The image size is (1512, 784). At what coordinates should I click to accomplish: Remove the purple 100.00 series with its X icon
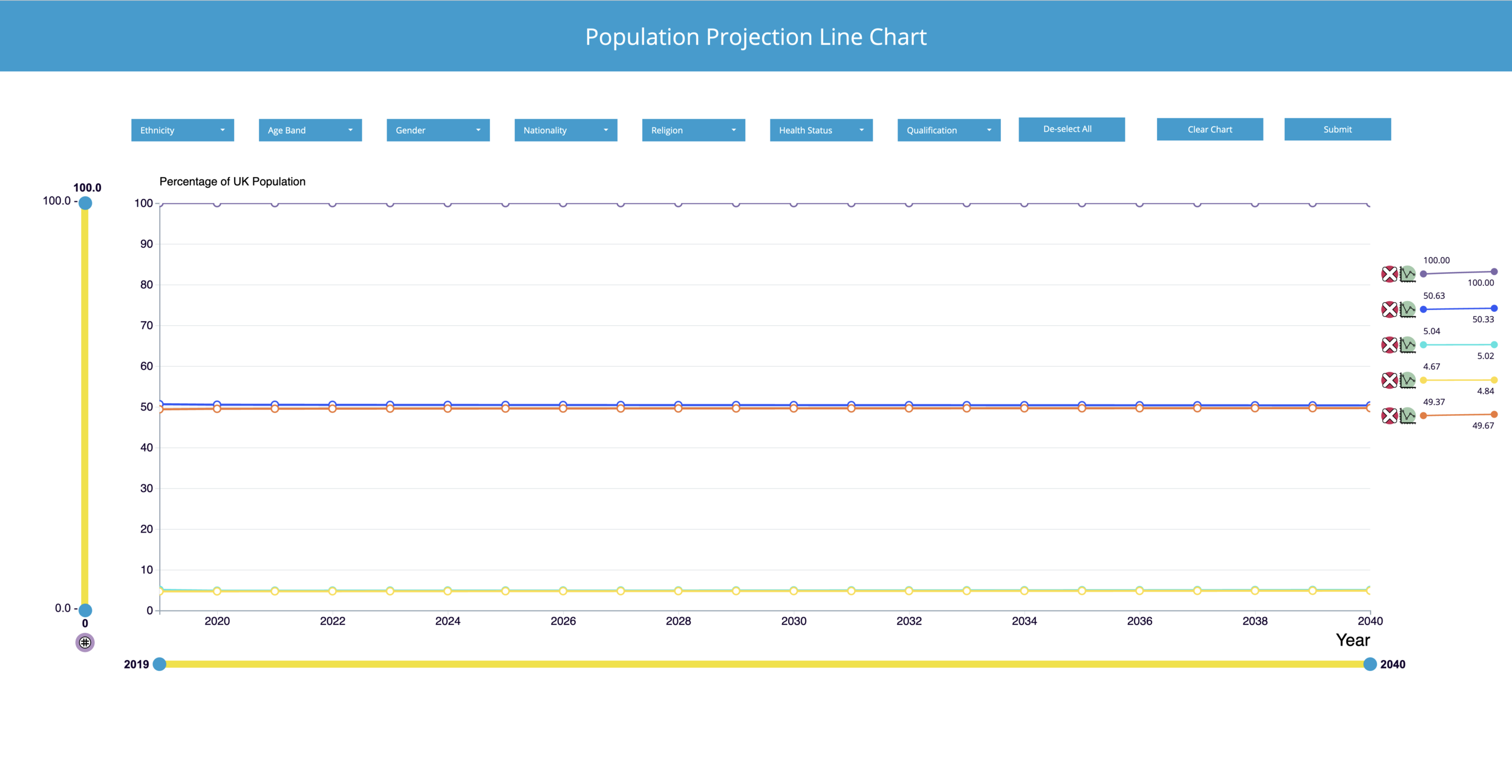tap(1389, 274)
